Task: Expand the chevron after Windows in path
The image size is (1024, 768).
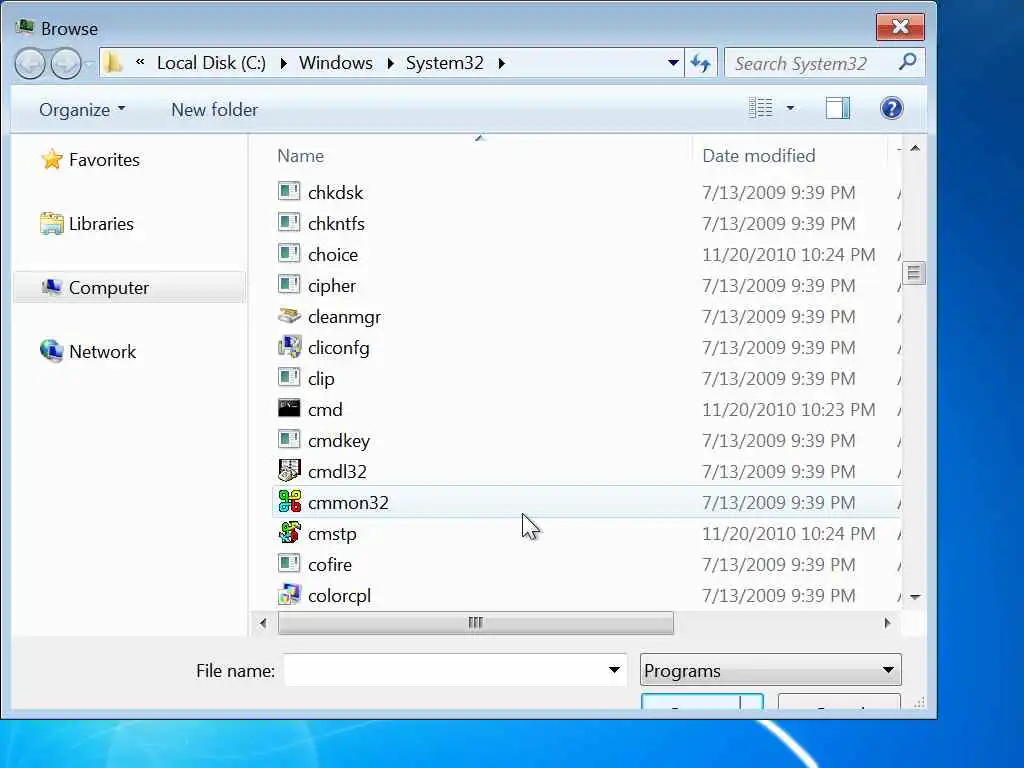Action: (x=390, y=63)
